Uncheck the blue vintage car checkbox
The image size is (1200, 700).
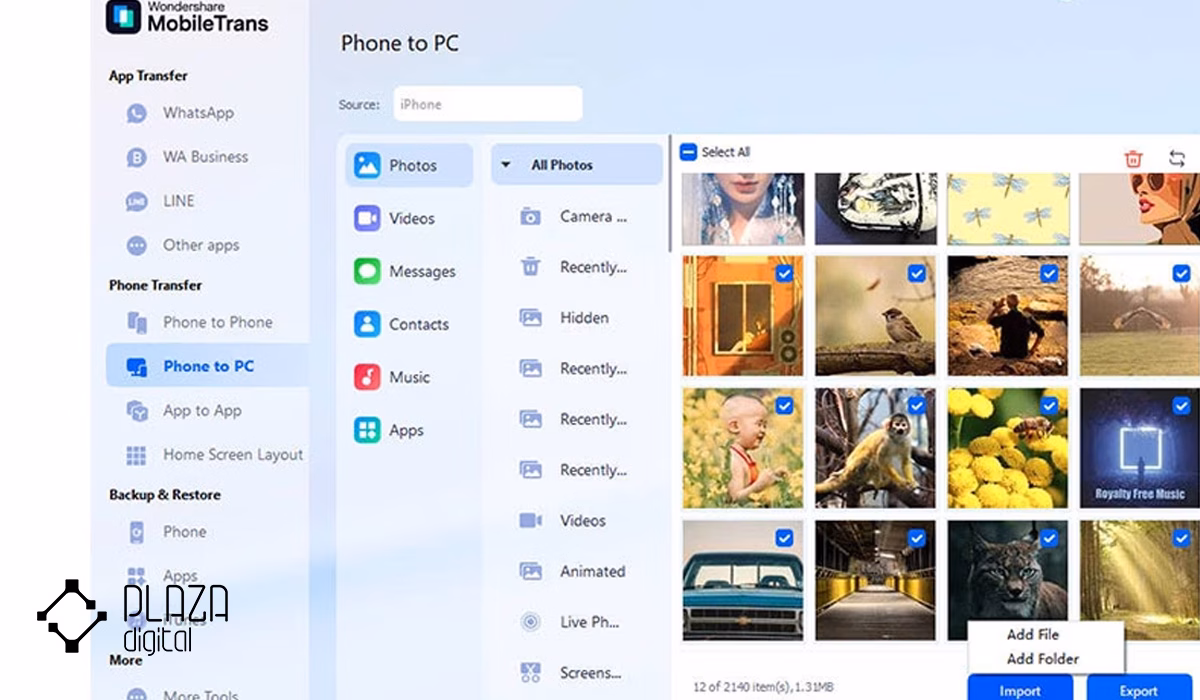tap(784, 538)
